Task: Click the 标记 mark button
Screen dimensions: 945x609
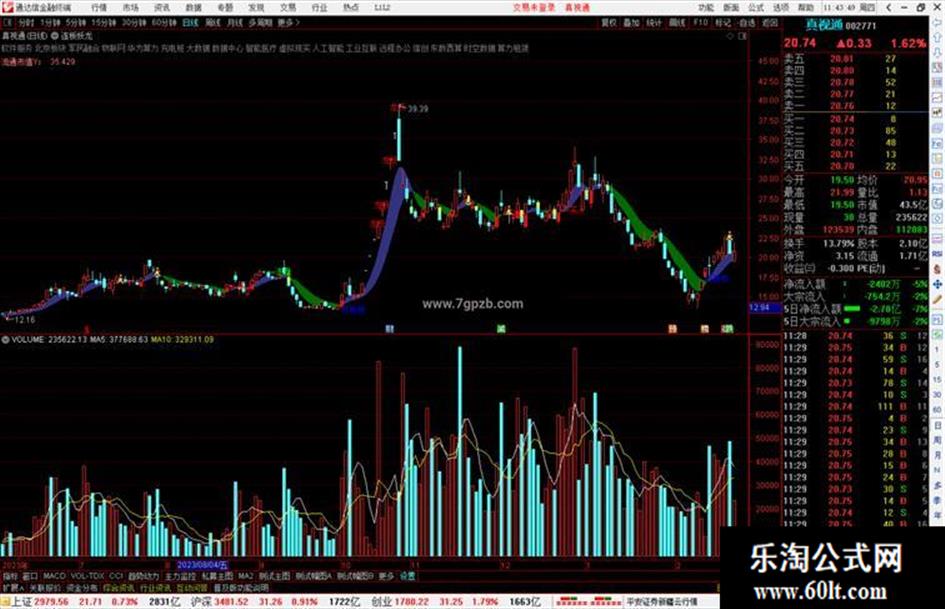Action: [x=723, y=22]
